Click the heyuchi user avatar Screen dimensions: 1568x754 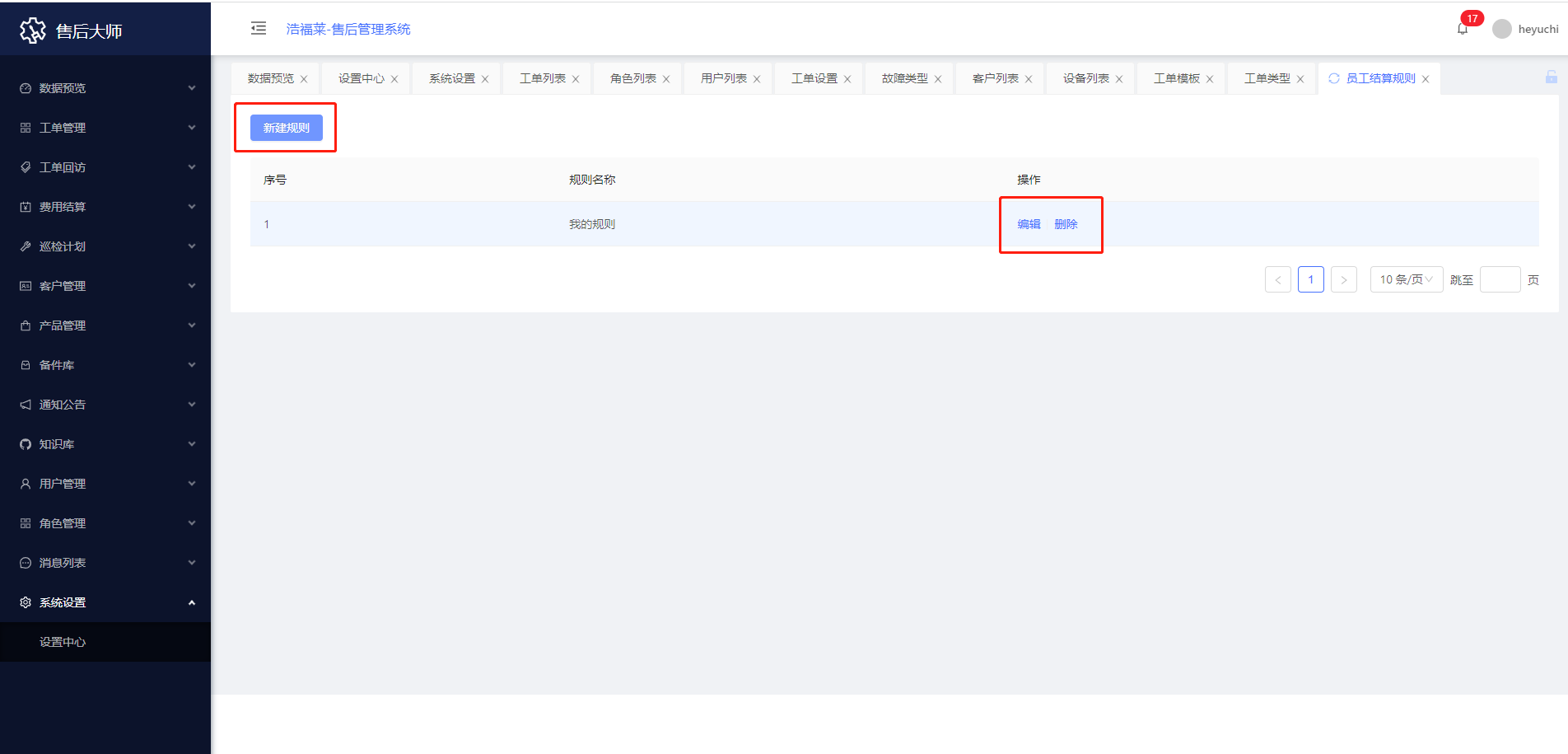[1501, 29]
